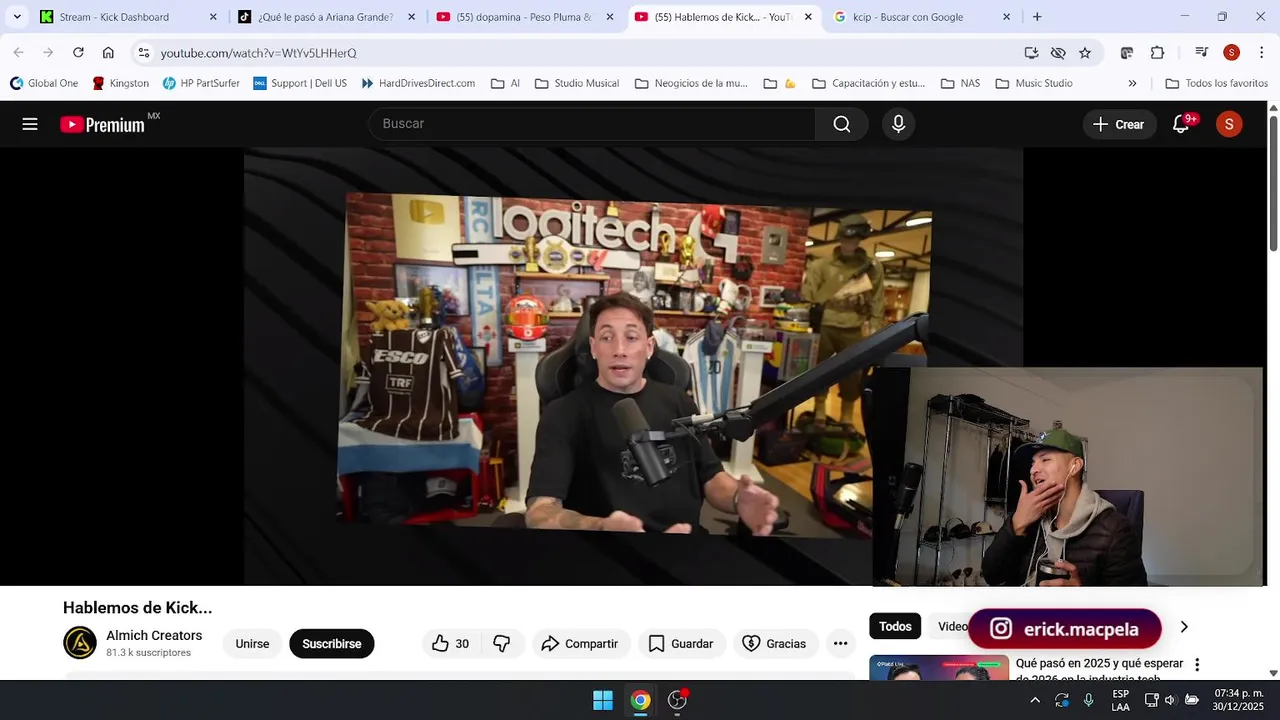Click into the YouTube Buscar search field
The width and height of the screenshot is (1280, 720).
[592, 124]
